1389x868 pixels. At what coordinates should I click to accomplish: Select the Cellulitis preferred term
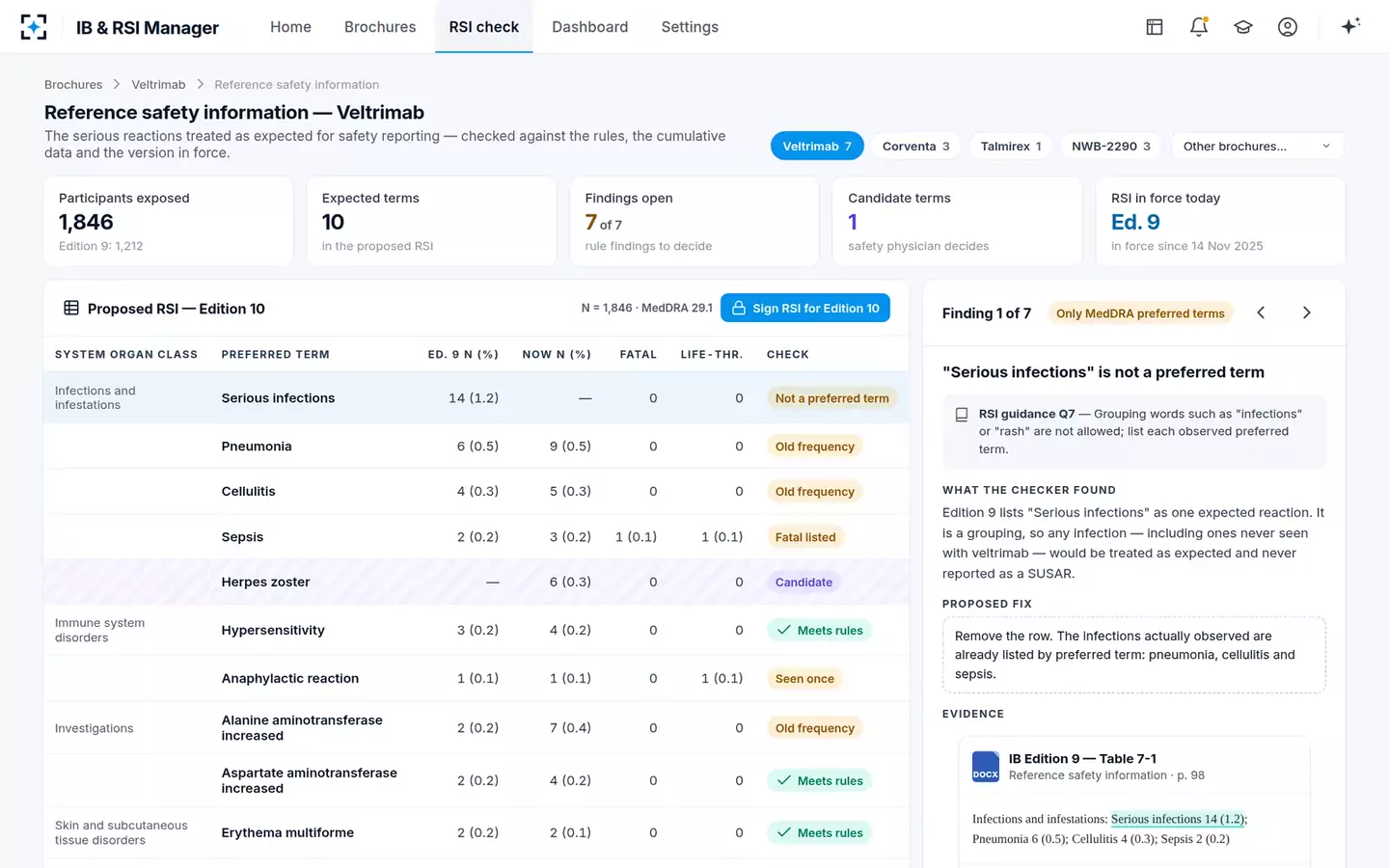248,492
